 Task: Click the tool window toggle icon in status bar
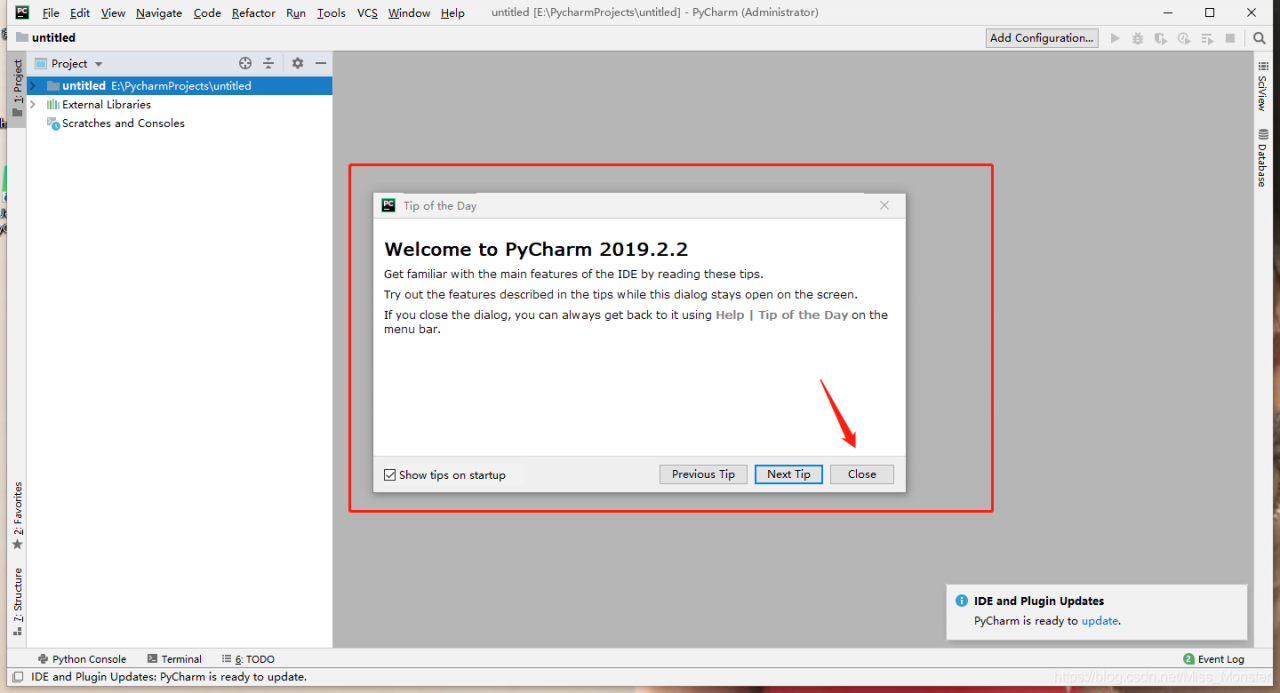pyautogui.click(x=17, y=677)
